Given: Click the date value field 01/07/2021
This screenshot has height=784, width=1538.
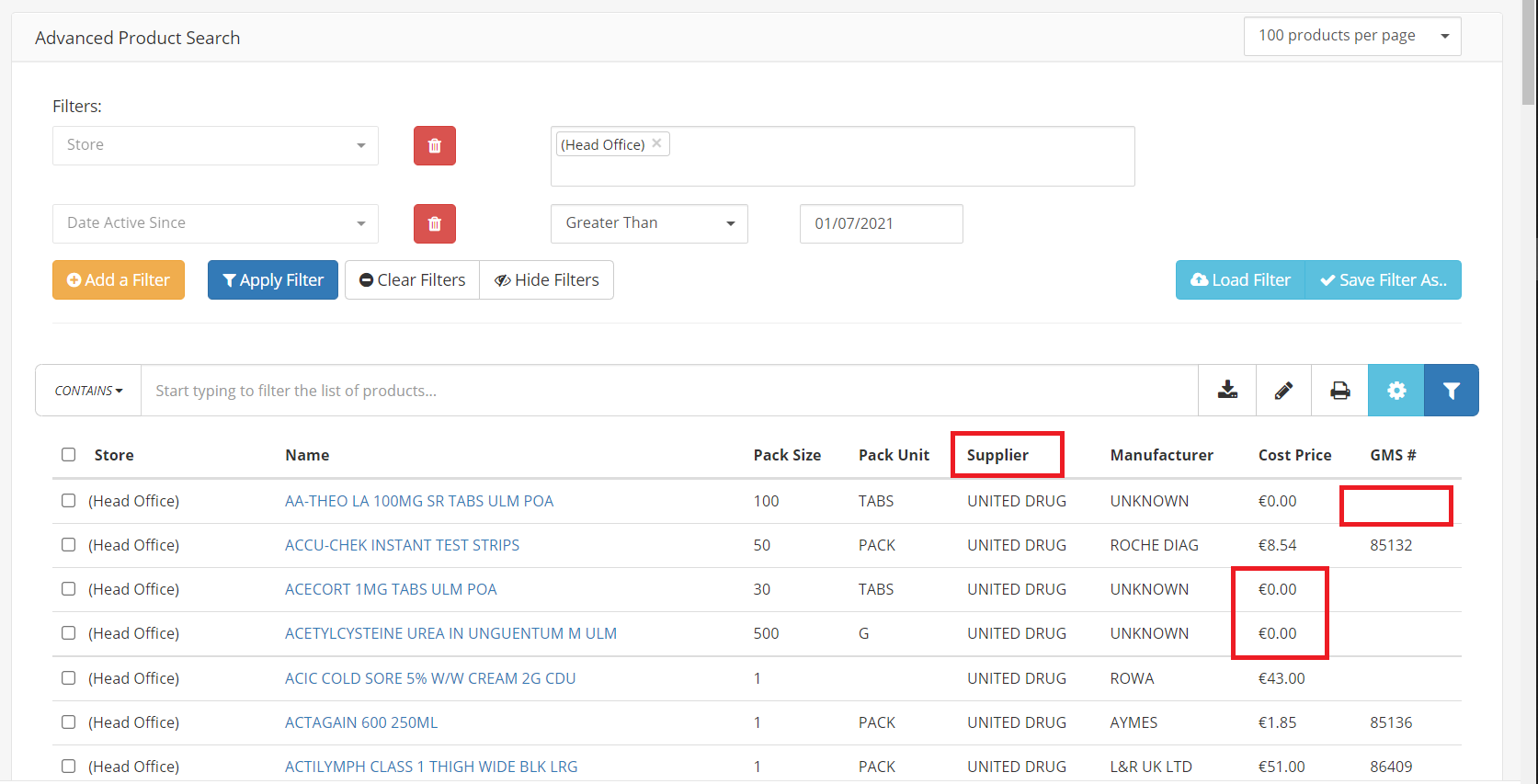Looking at the screenshot, I should tap(881, 223).
